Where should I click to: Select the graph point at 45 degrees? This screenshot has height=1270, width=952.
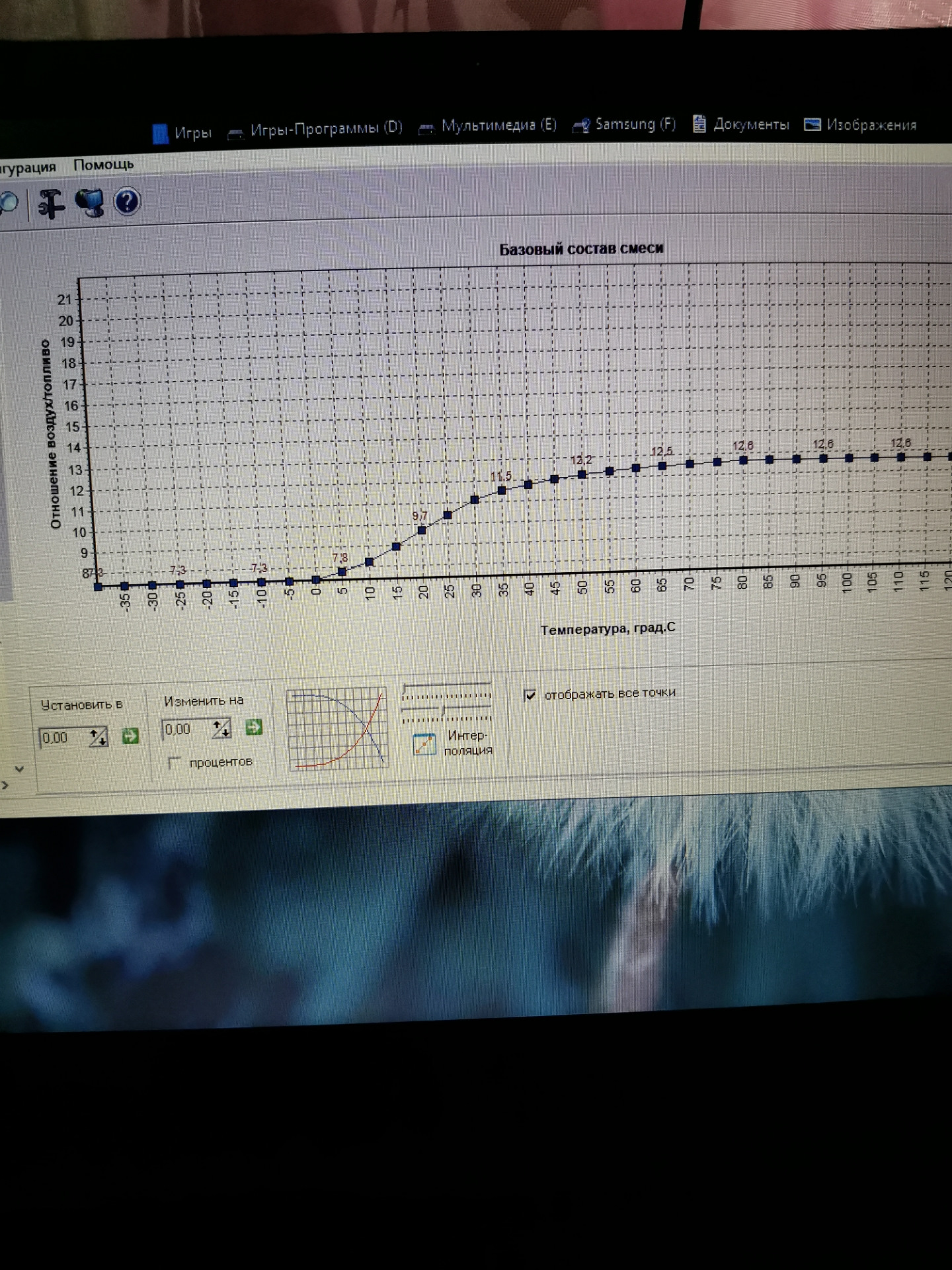point(555,479)
